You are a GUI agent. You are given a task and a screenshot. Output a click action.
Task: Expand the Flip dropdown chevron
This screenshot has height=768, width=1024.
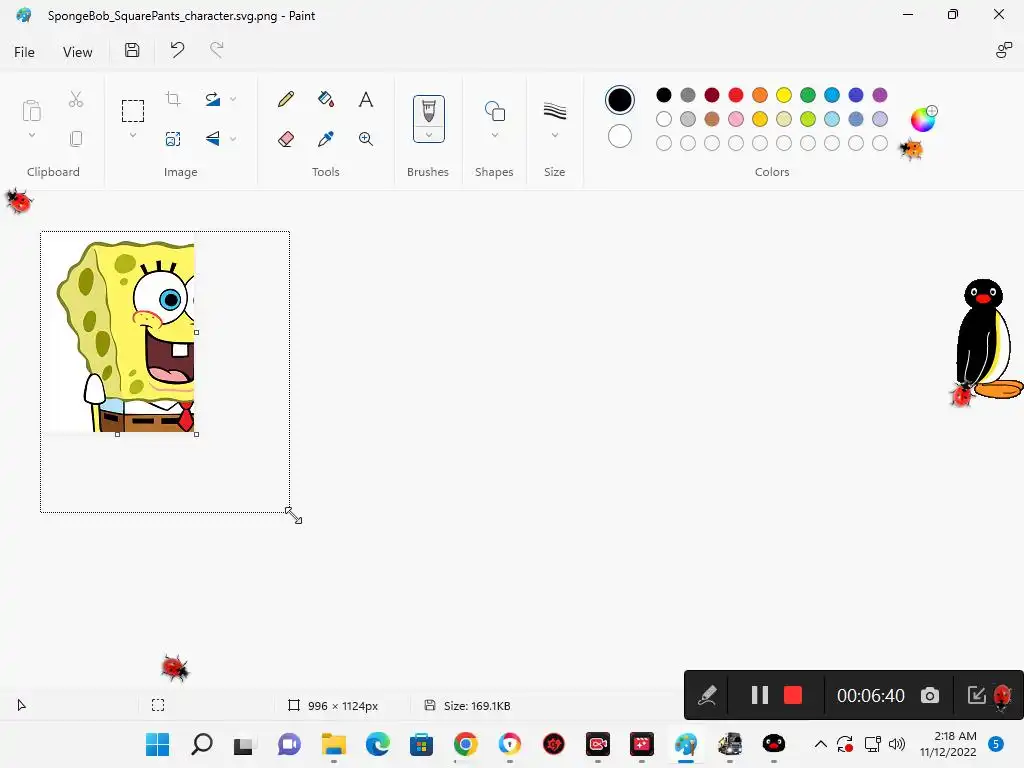click(233, 138)
